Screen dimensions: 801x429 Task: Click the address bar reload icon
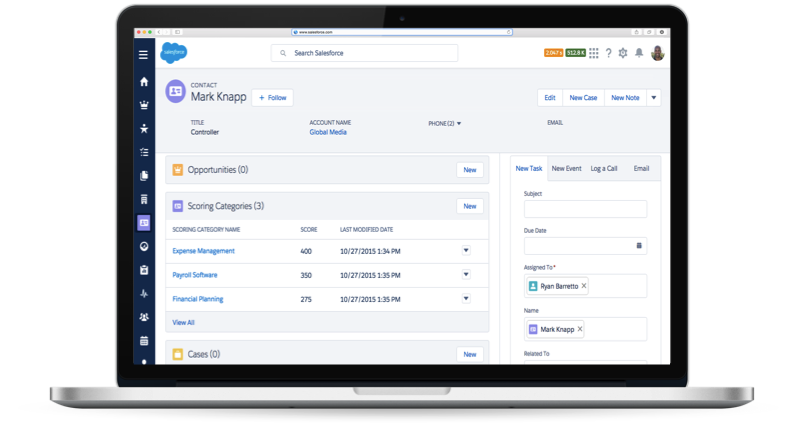509,32
